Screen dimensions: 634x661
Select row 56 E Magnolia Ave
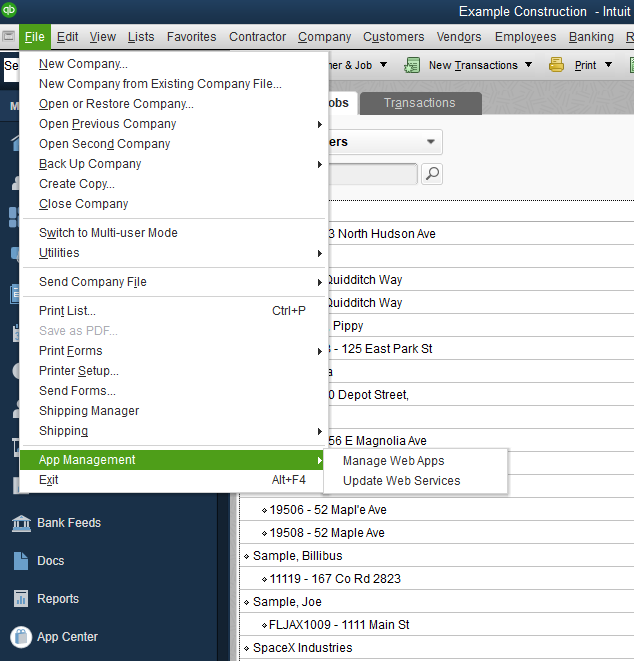[481, 441]
